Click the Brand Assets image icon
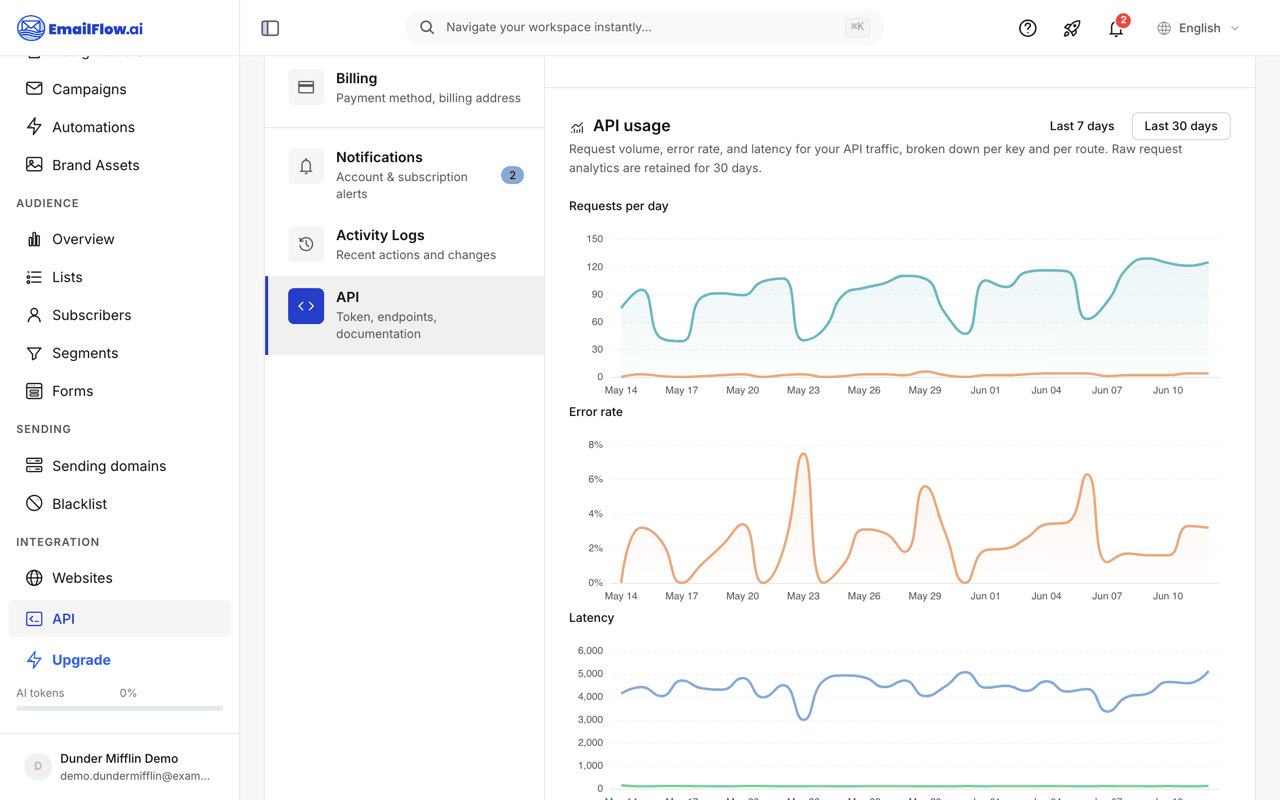 pyautogui.click(x=34, y=164)
